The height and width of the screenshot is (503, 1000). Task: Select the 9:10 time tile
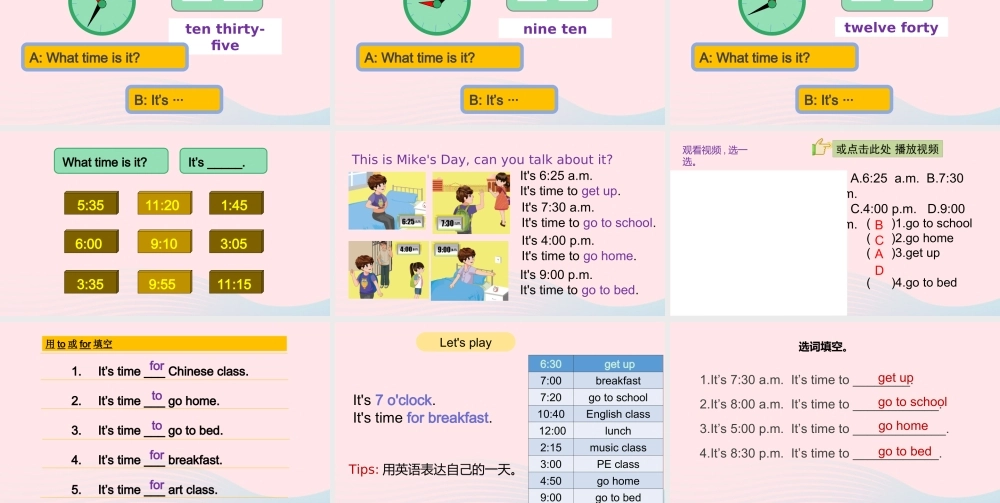(x=165, y=242)
